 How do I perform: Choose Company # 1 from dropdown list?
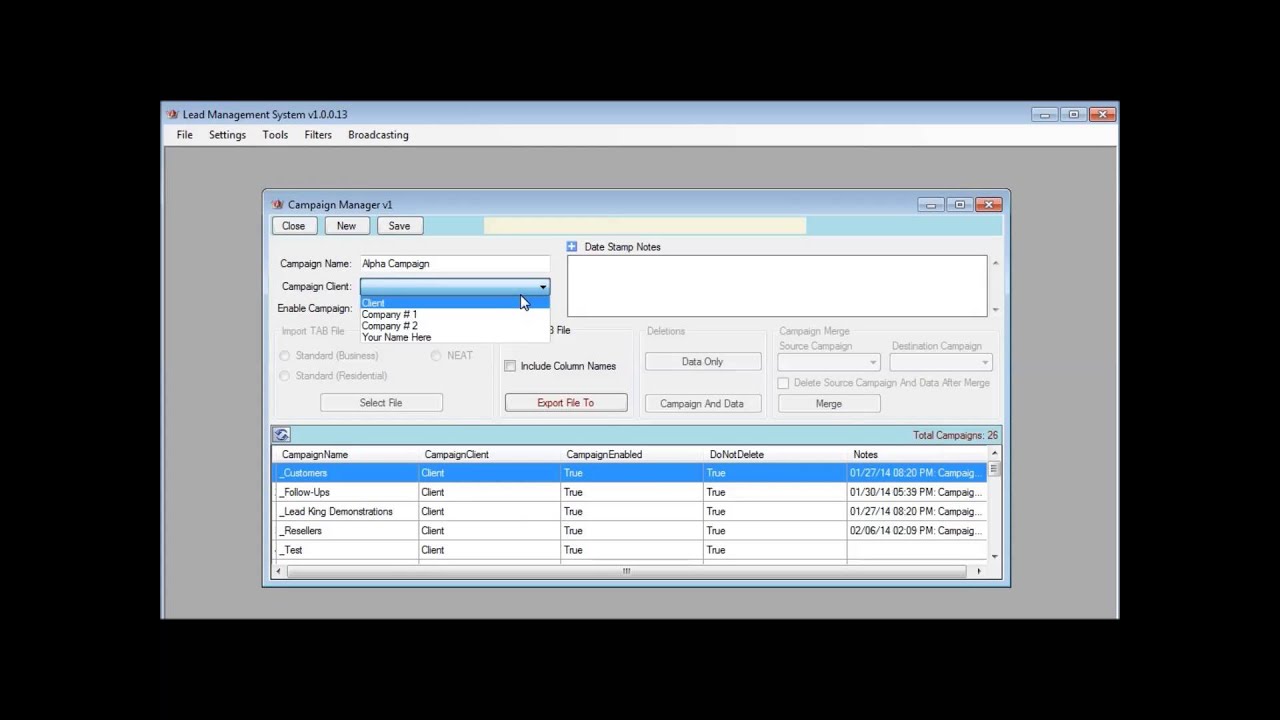click(x=454, y=315)
